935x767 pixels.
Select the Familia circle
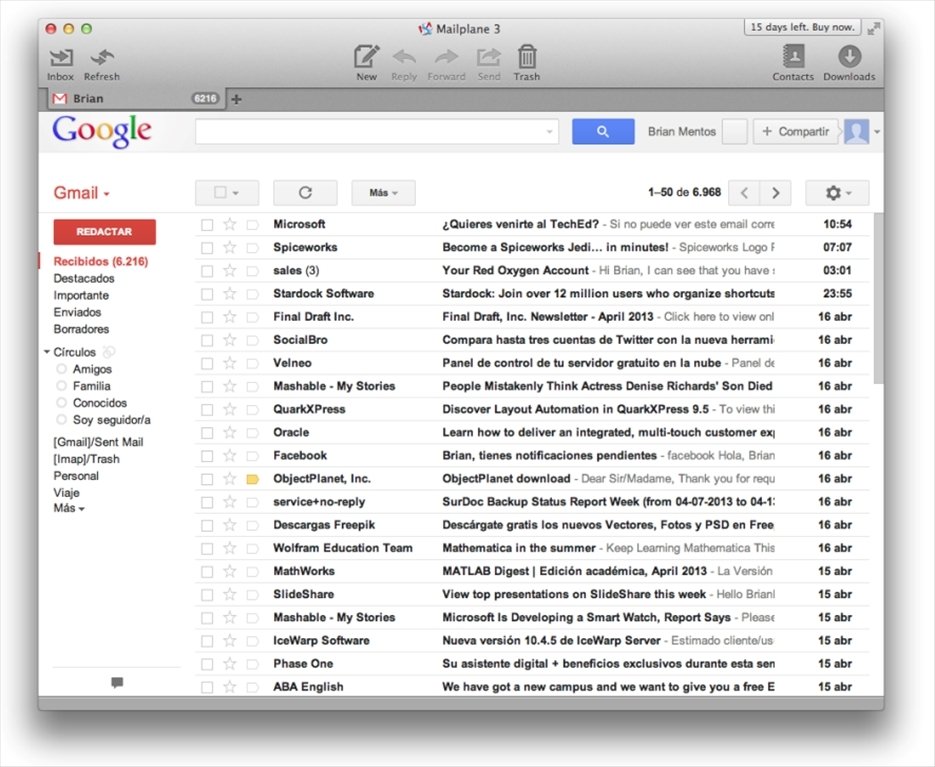91,386
